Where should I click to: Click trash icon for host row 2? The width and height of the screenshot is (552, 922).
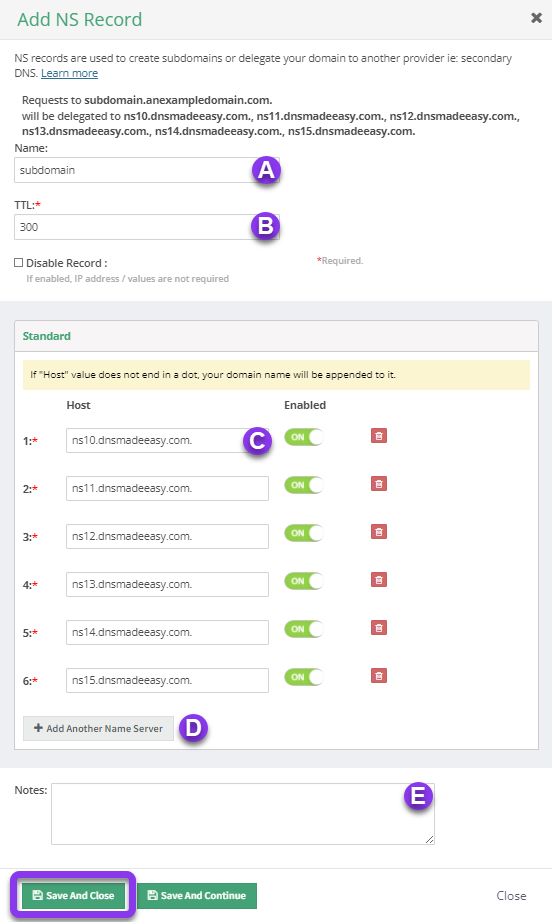coord(379,484)
